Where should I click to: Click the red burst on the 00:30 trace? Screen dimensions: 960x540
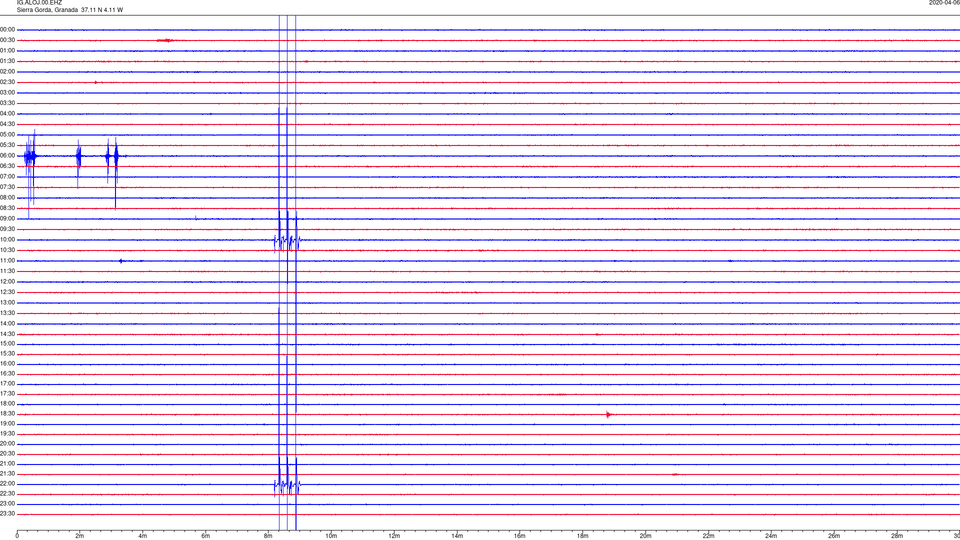(165, 40)
